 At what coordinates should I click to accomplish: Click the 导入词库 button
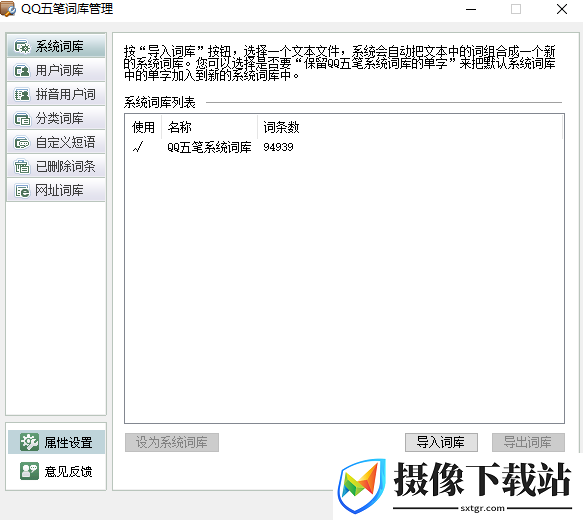[x=441, y=442]
